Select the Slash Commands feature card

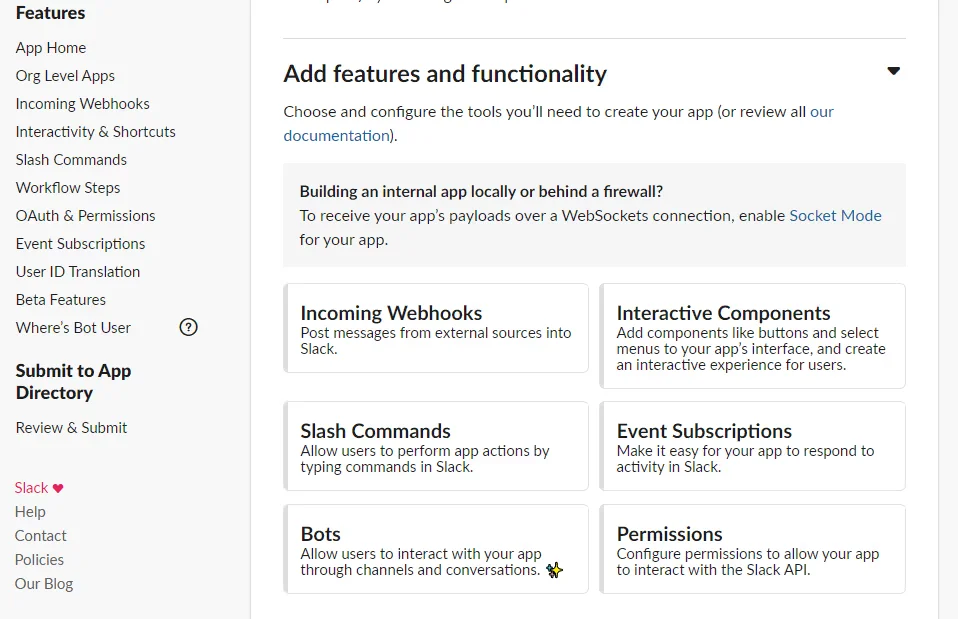[436, 445]
